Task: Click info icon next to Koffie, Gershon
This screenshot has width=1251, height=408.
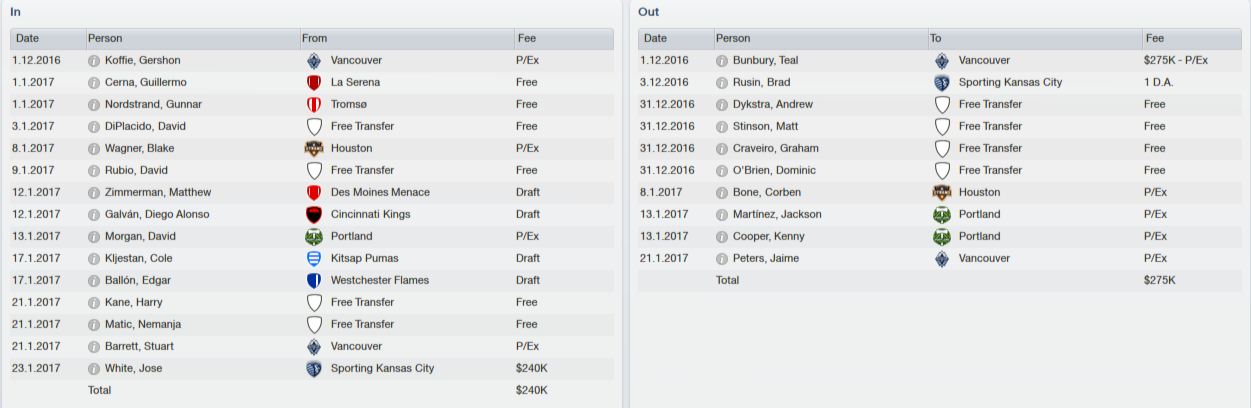Action: [x=94, y=61]
